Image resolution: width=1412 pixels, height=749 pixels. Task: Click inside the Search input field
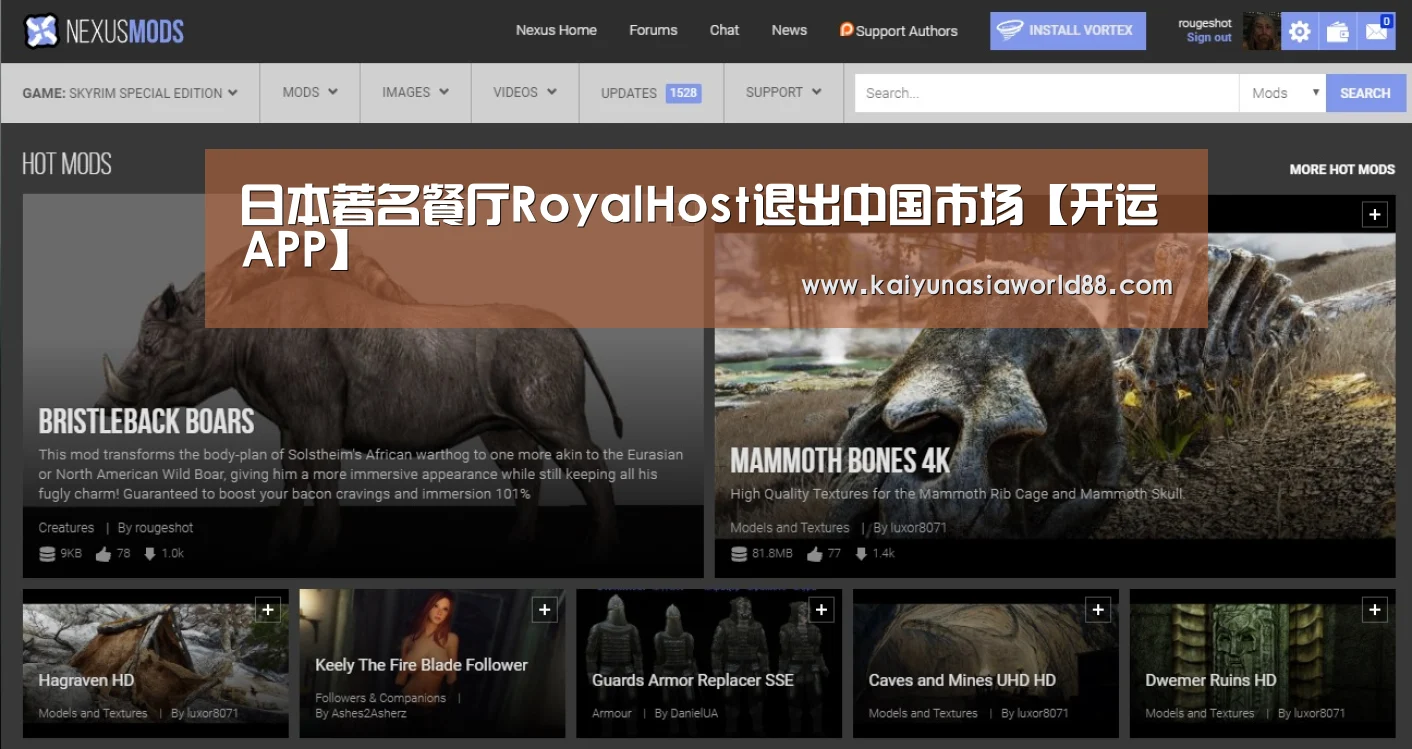pyautogui.click(x=1047, y=93)
